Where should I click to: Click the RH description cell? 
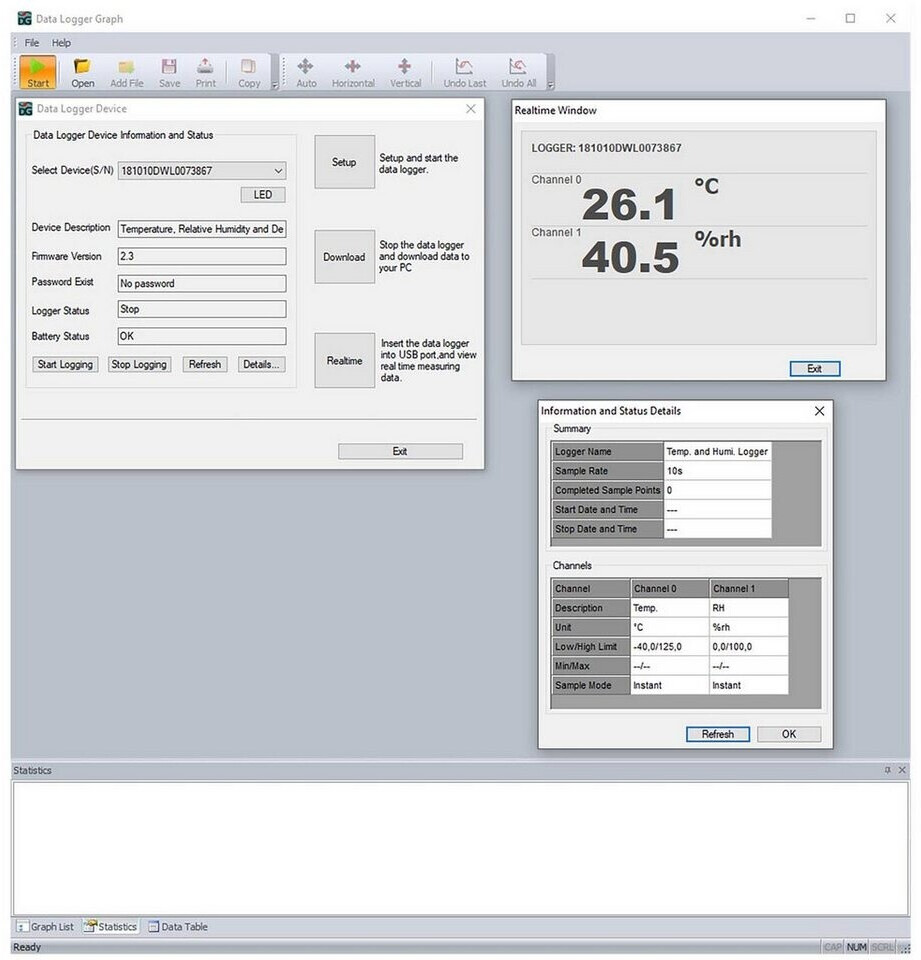(x=749, y=608)
